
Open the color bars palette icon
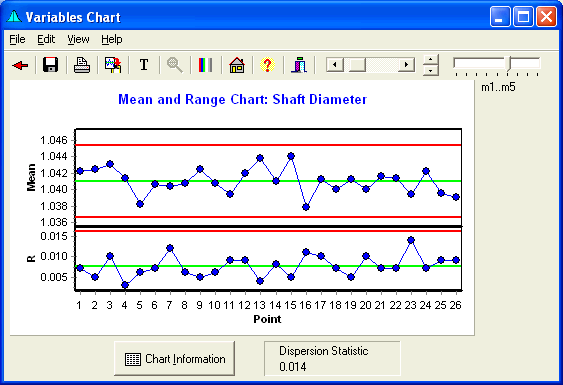tap(205, 65)
